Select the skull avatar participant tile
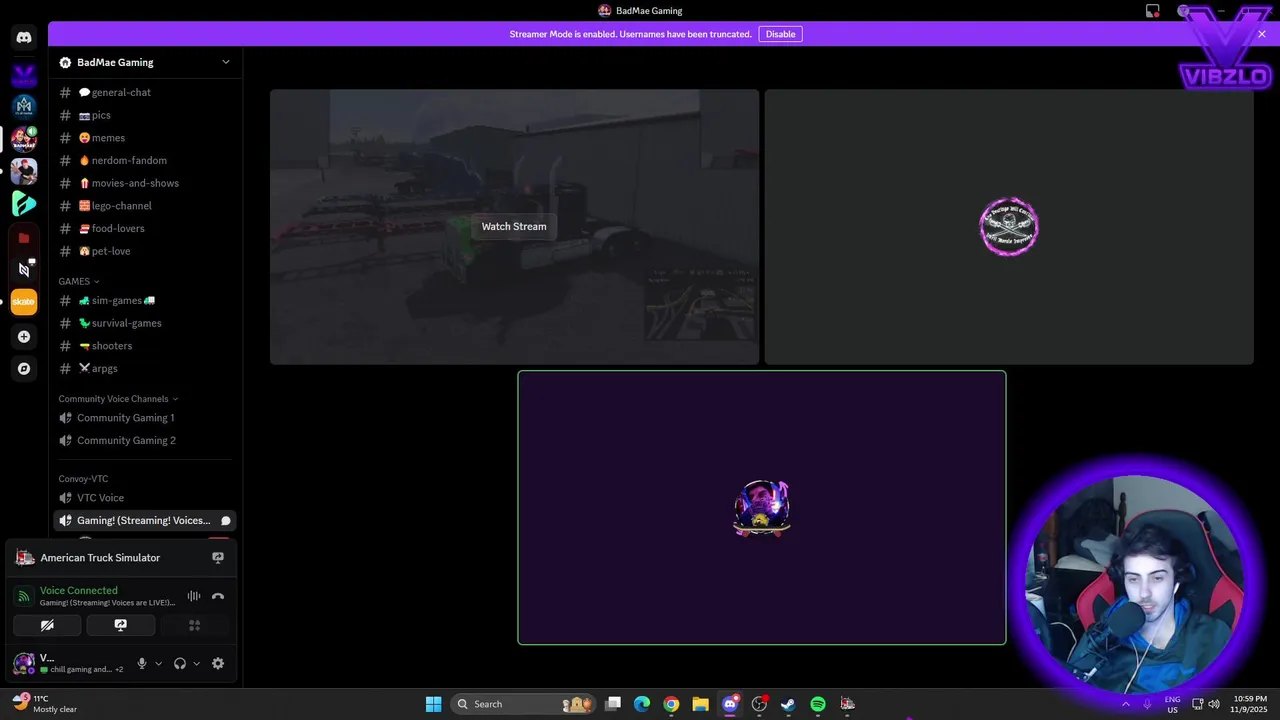The height and width of the screenshot is (720, 1280). pyautogui.click(x=1009, y=227)
